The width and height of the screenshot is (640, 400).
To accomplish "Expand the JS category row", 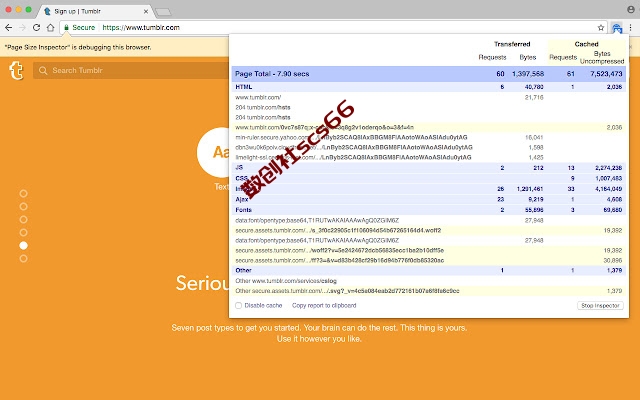I will [429, 168].
